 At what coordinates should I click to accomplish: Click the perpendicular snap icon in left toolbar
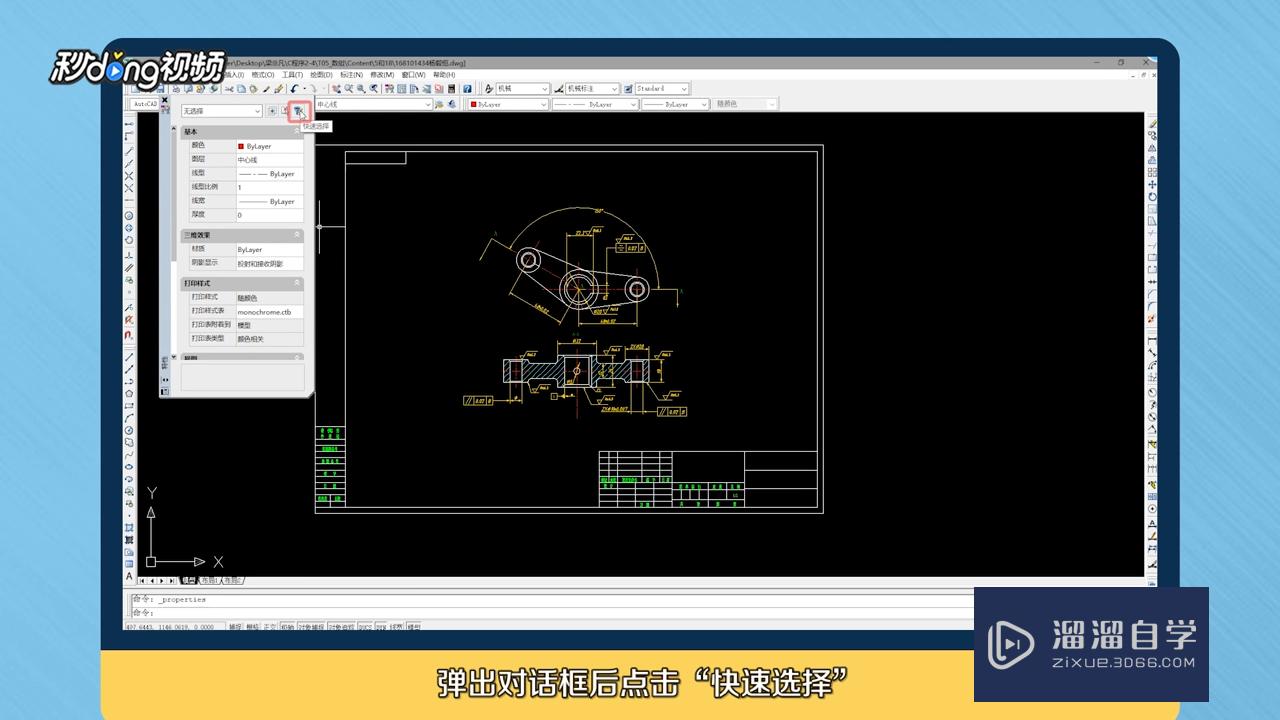coord(129,255)
